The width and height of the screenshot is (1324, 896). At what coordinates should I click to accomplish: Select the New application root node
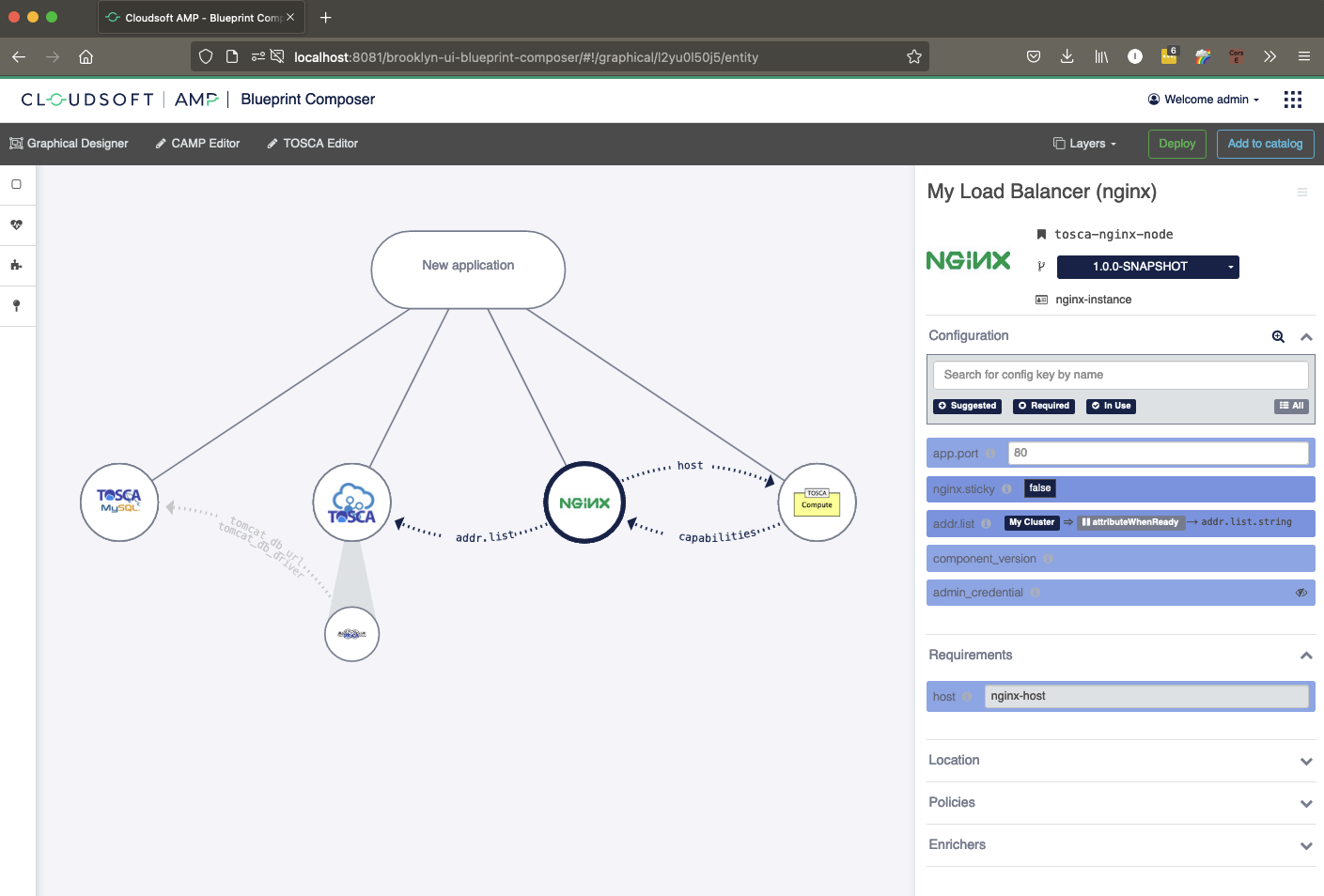tap(468, 270)
